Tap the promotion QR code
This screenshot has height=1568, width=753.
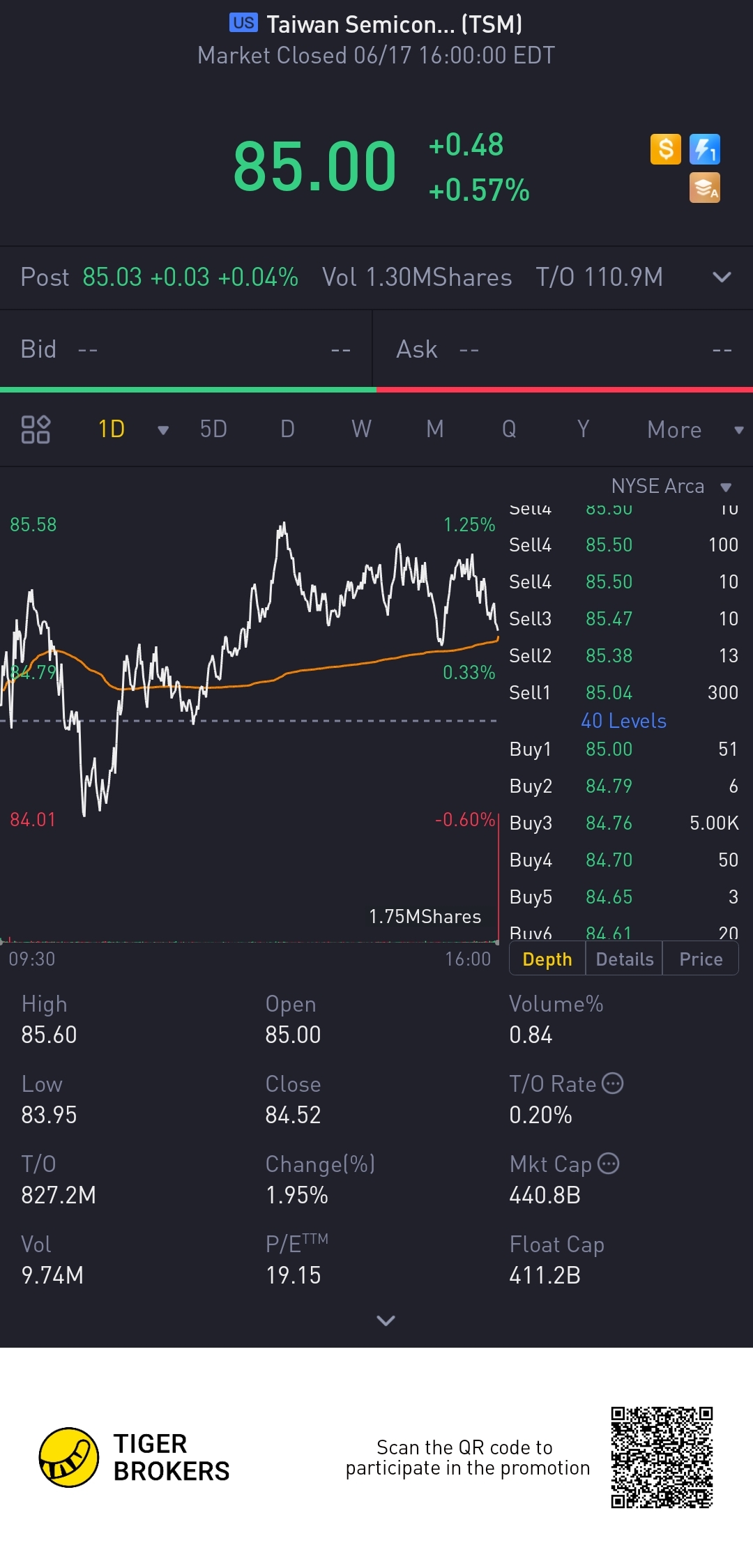662,1457
